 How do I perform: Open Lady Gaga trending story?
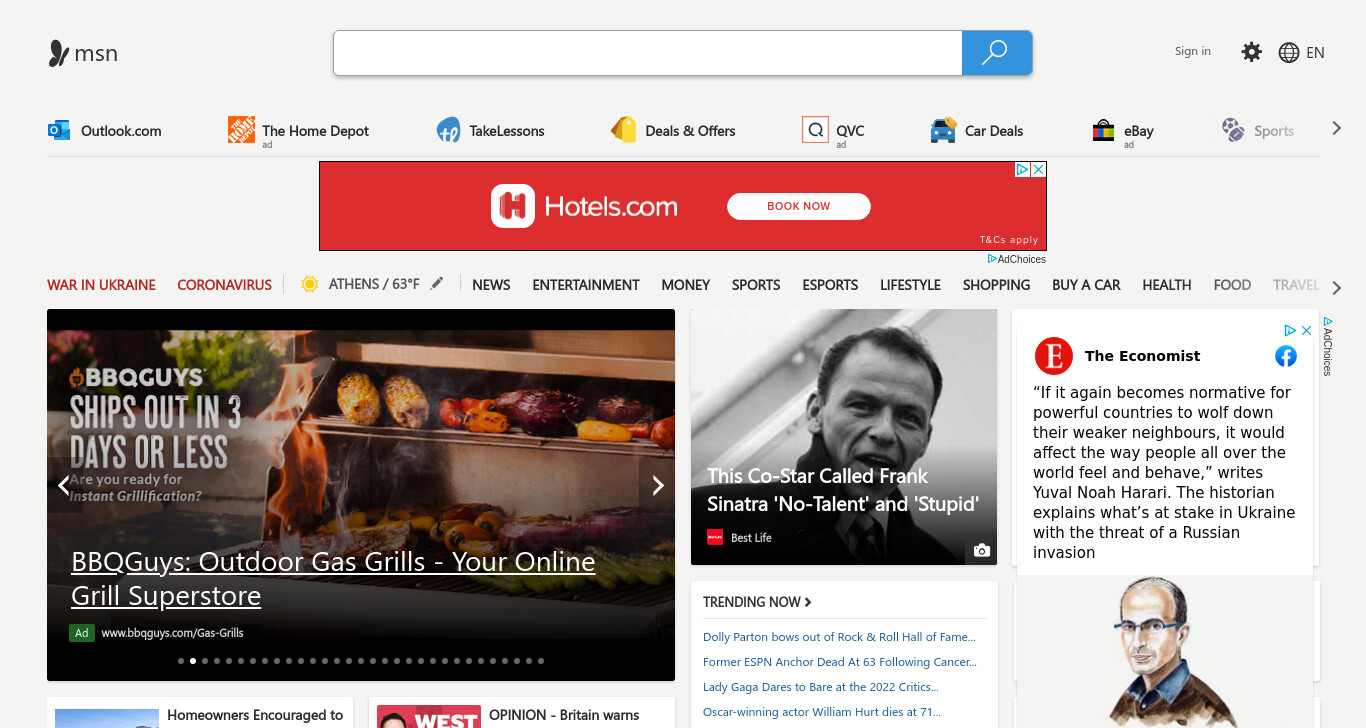(821, 687)
